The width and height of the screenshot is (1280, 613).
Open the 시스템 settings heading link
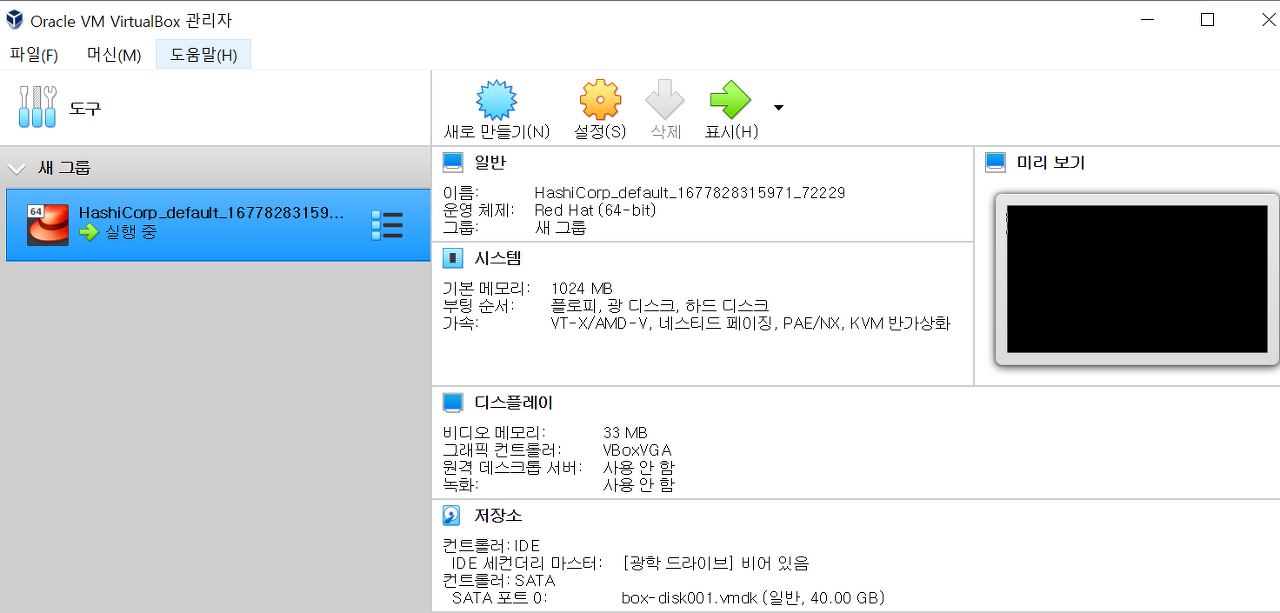(x=498, y=258)
